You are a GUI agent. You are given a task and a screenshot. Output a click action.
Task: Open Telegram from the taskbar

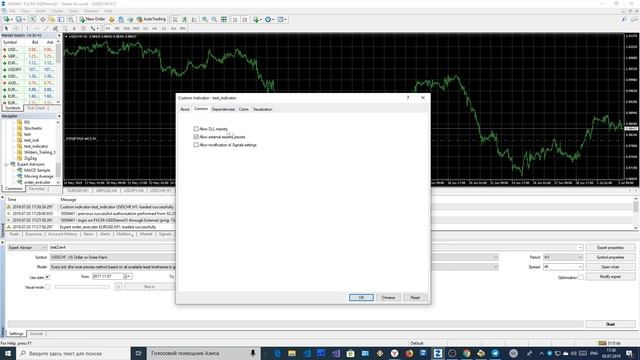point(495,353)
